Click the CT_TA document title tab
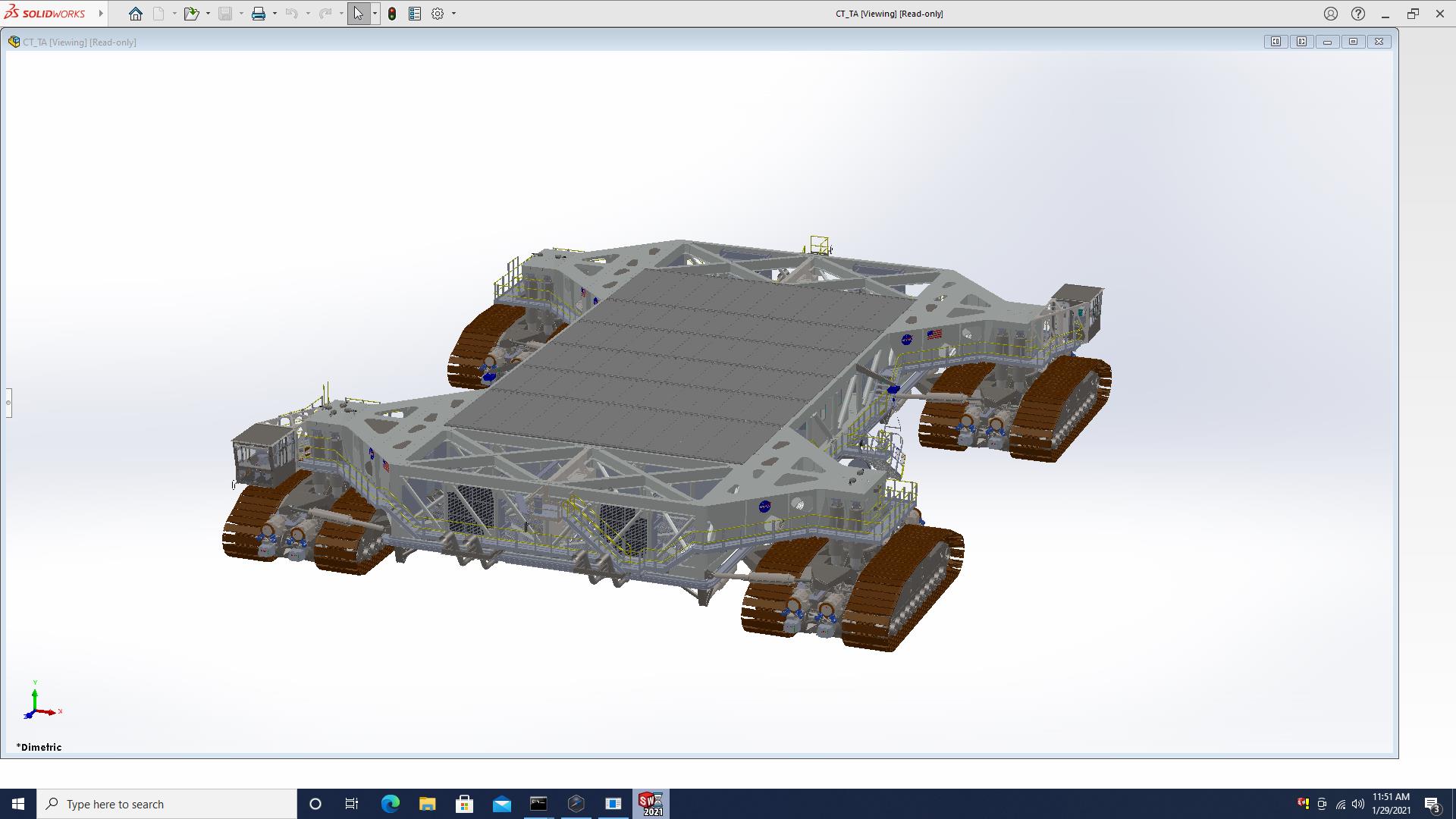 [x=79, y=42]
